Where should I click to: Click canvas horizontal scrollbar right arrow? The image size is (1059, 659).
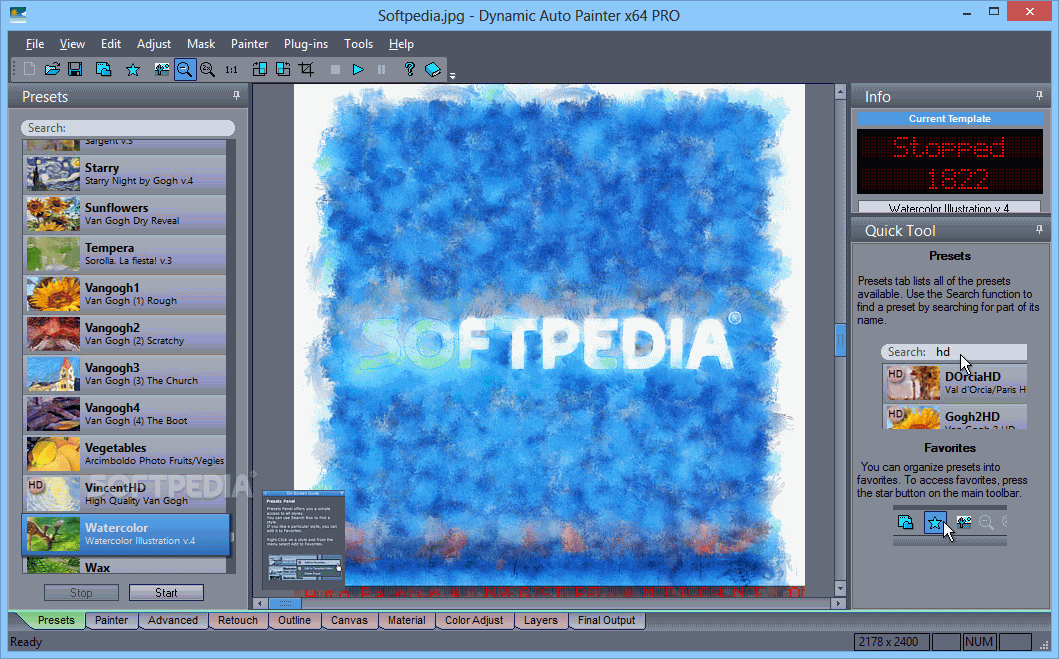(838, 603)
